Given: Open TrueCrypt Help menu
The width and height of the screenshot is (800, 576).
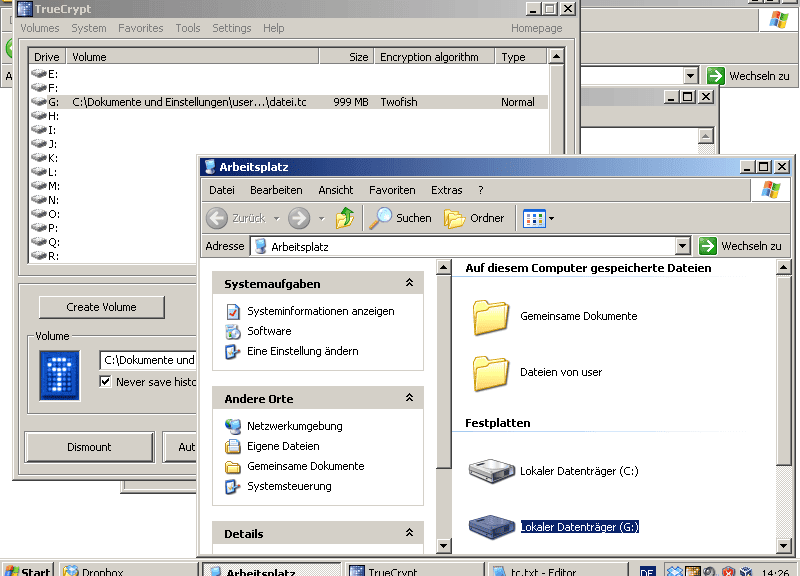Looking at the screenshot, I should 273,29.
